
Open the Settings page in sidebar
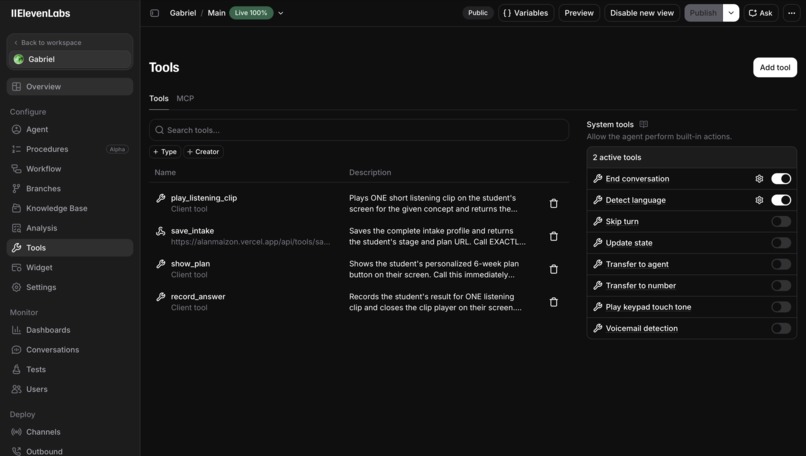(70, 287)
